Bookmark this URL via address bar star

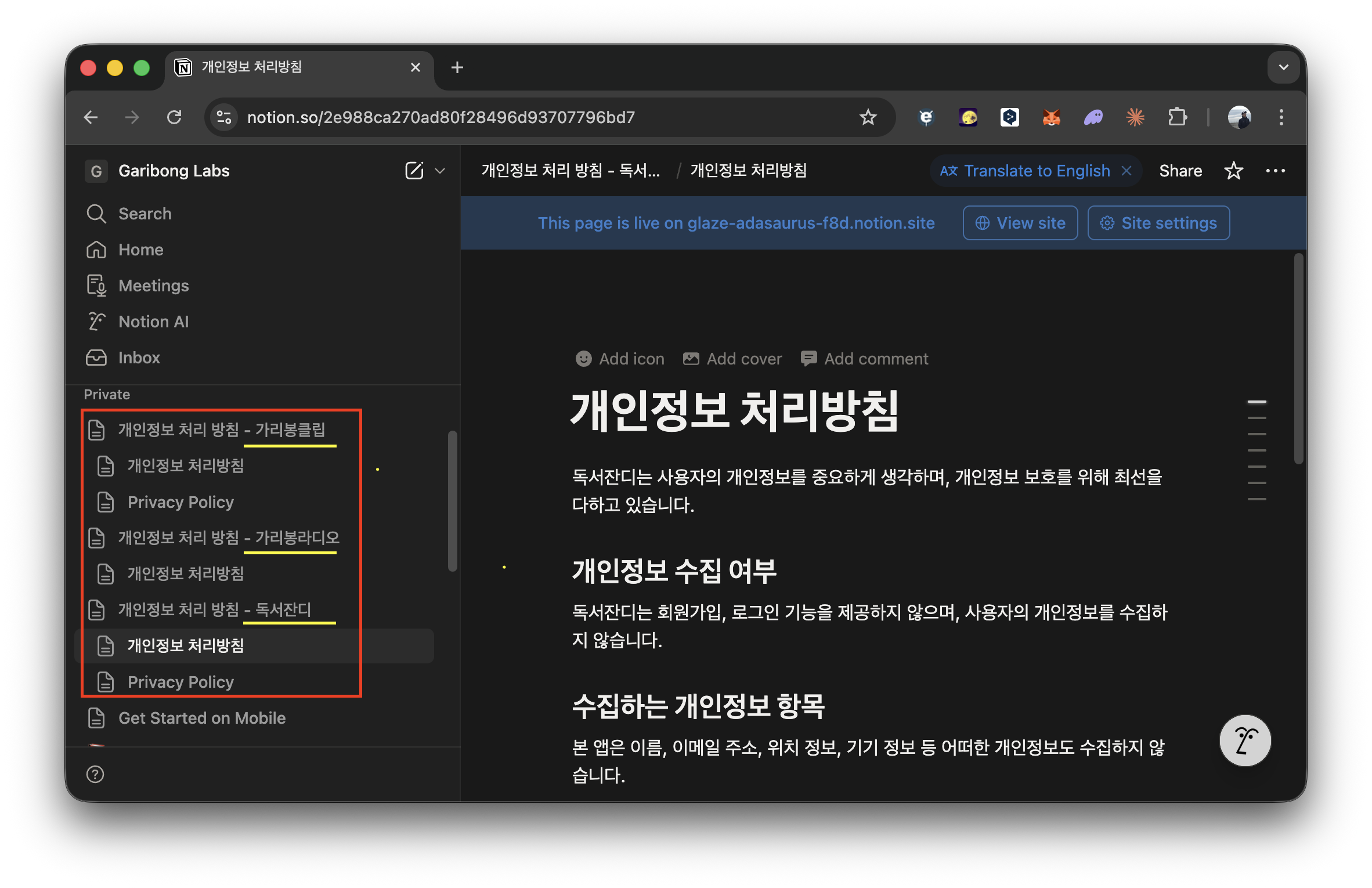pos(868,117)
